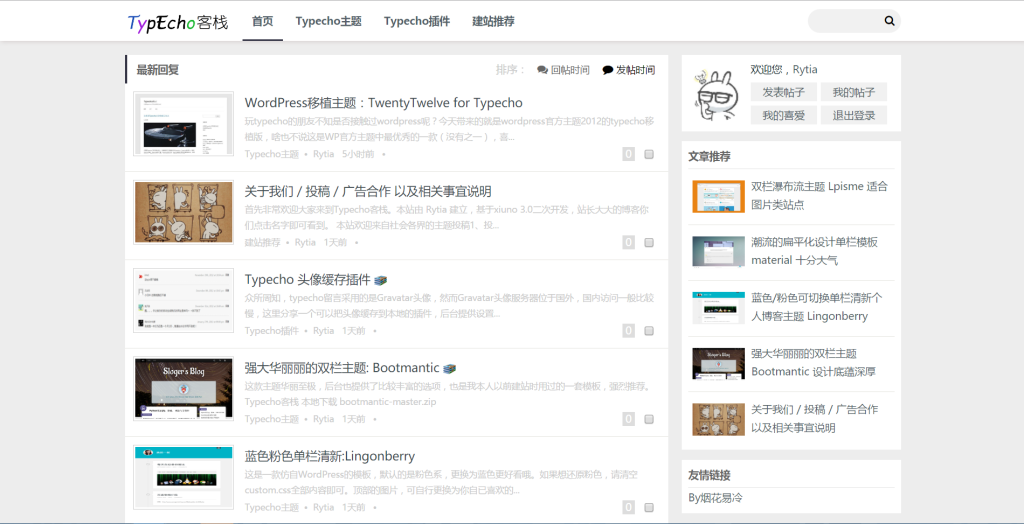Screen dimensions: 1024x524
Task: Open Lingonberry thumbnail in main list
Action: (x=184, y=477)
